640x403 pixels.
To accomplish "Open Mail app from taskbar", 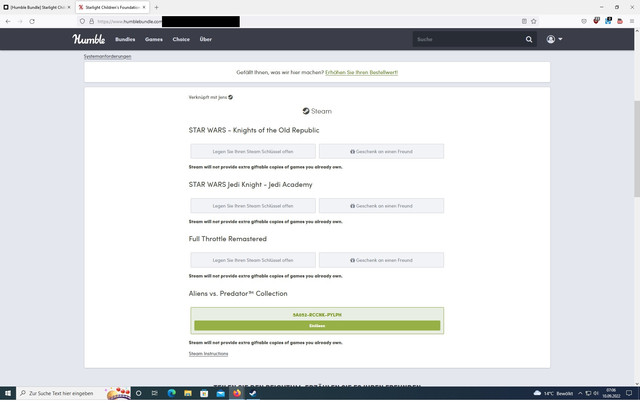I will tap(220, 393).
